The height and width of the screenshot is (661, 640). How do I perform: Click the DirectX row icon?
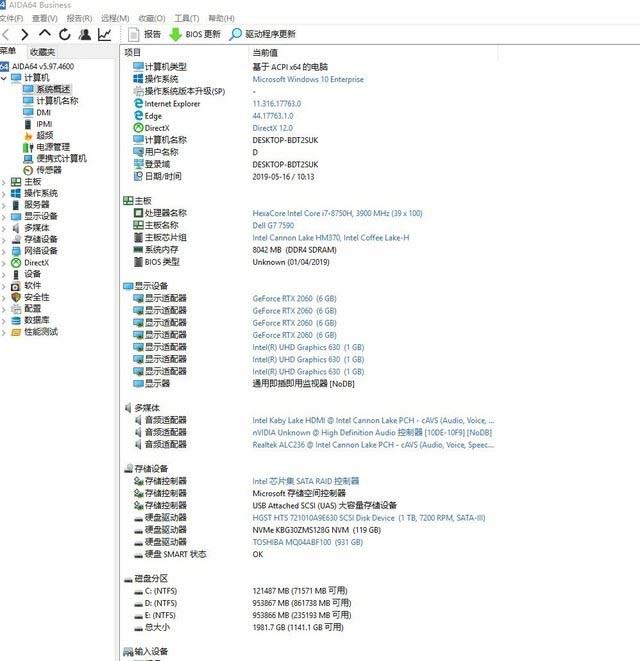click(x=138, y=128)
